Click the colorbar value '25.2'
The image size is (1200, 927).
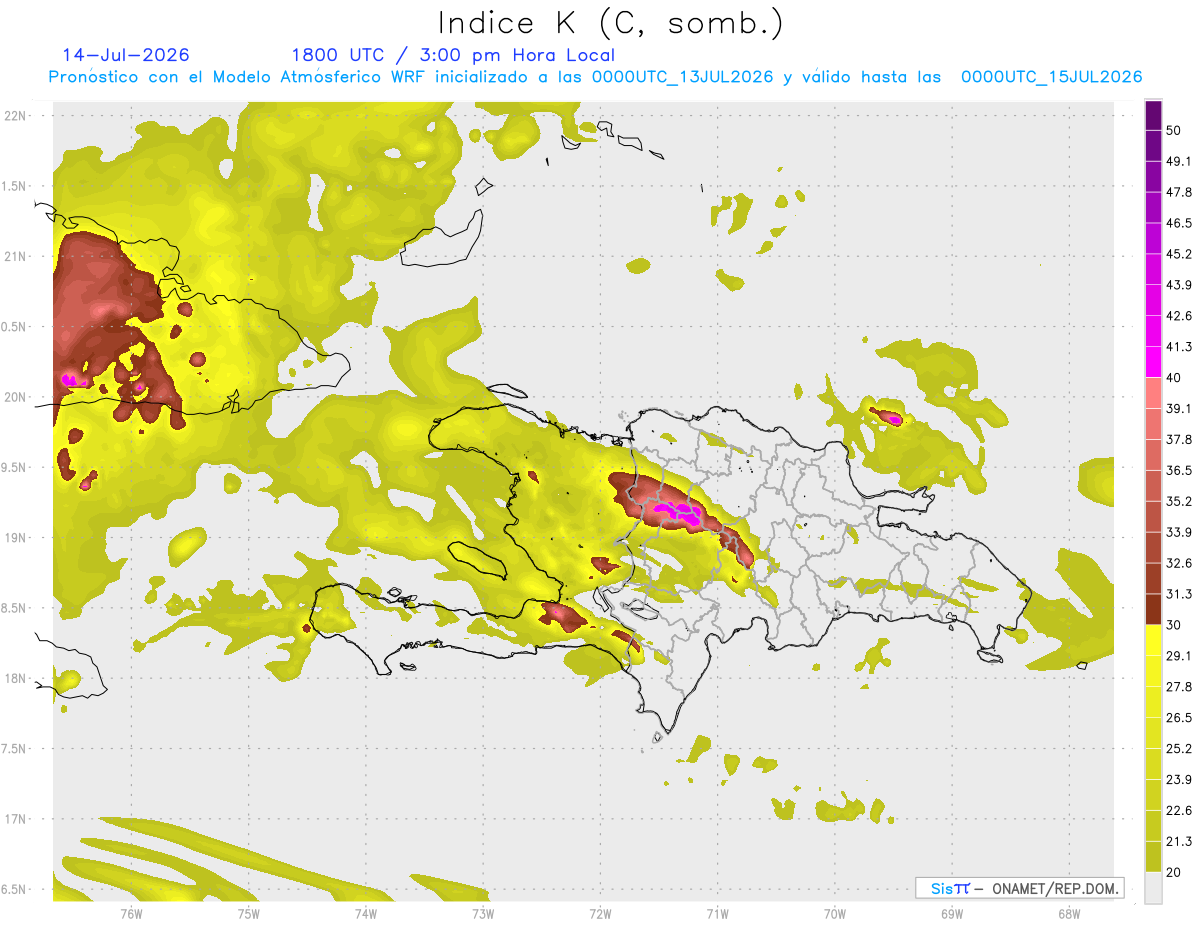1178,749
